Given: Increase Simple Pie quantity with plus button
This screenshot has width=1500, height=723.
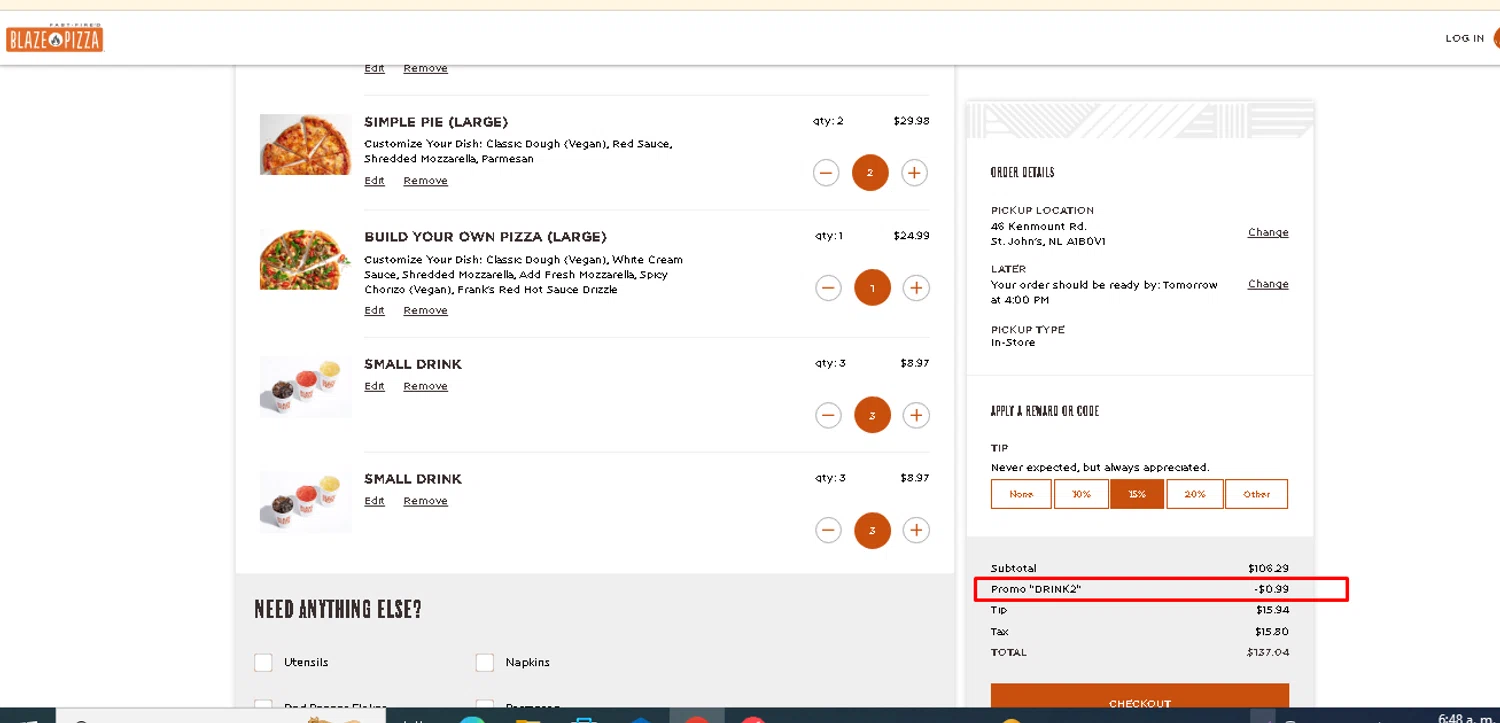Looking at the screenshot, I should [x=914, y=173].
